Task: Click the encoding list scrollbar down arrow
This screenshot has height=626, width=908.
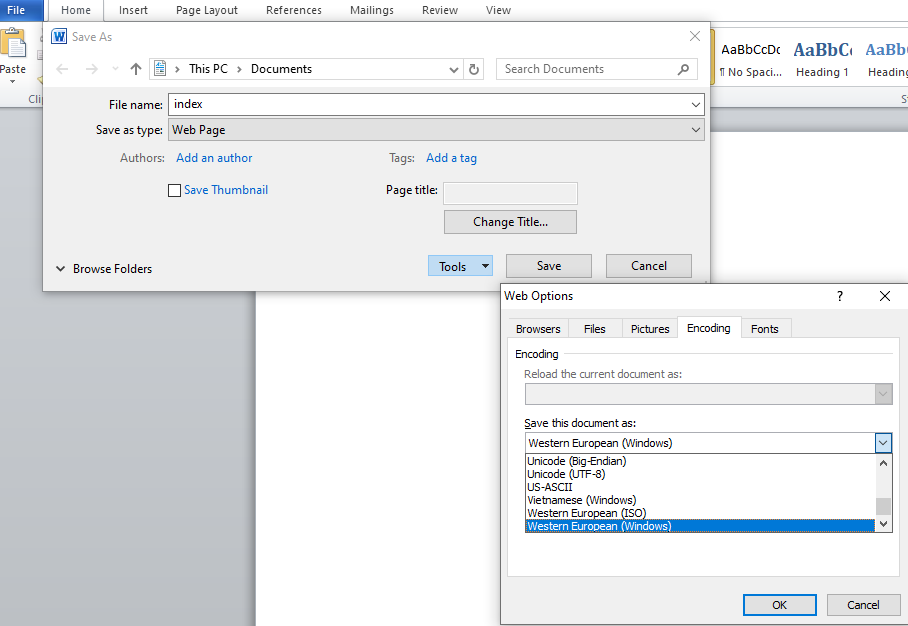Action: (882, 524)
